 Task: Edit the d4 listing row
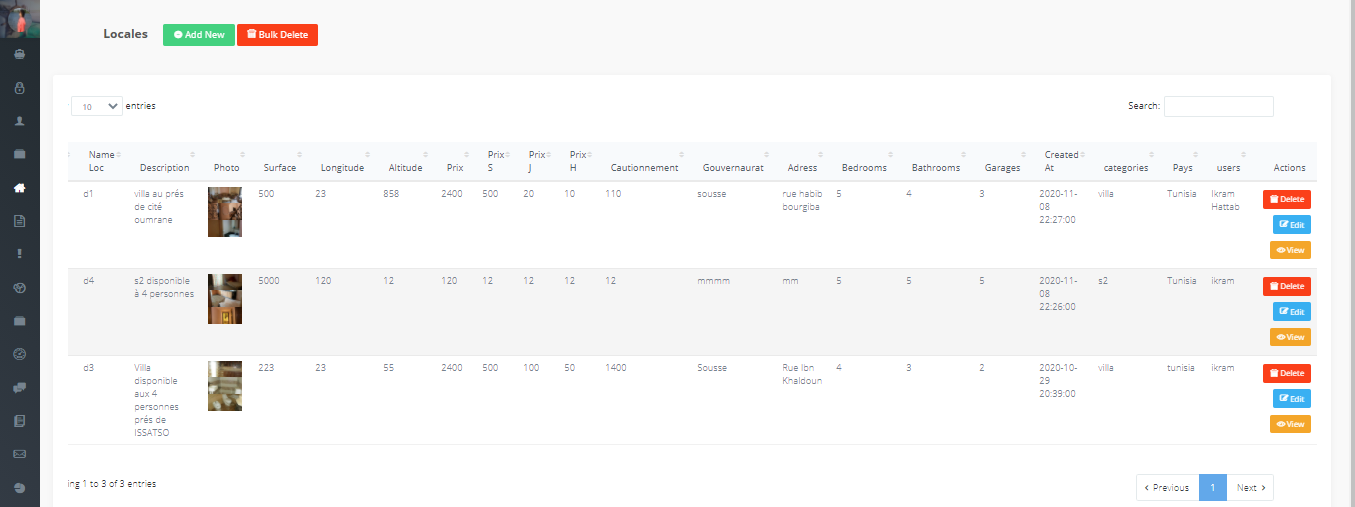click(x=1291, y=311)
